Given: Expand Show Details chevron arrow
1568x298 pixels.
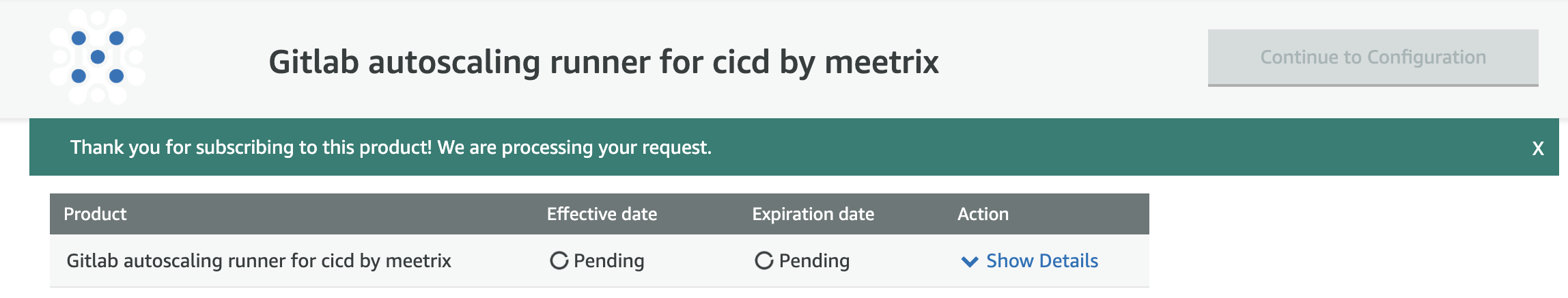Looking at the screenshot, I should 969,261.
